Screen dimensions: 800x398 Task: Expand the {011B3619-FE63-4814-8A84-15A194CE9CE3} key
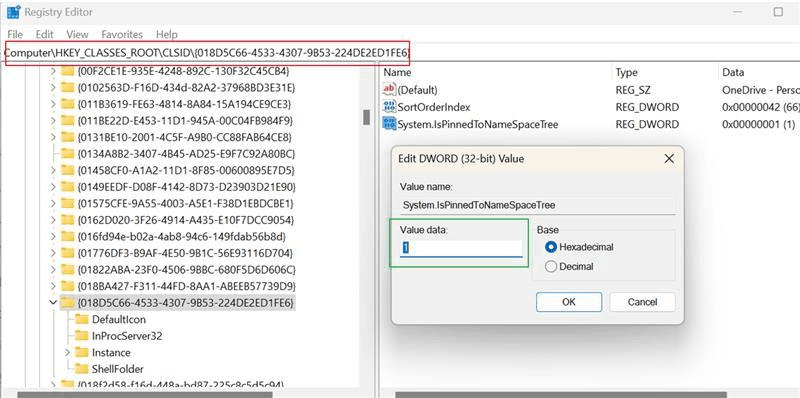53,104
